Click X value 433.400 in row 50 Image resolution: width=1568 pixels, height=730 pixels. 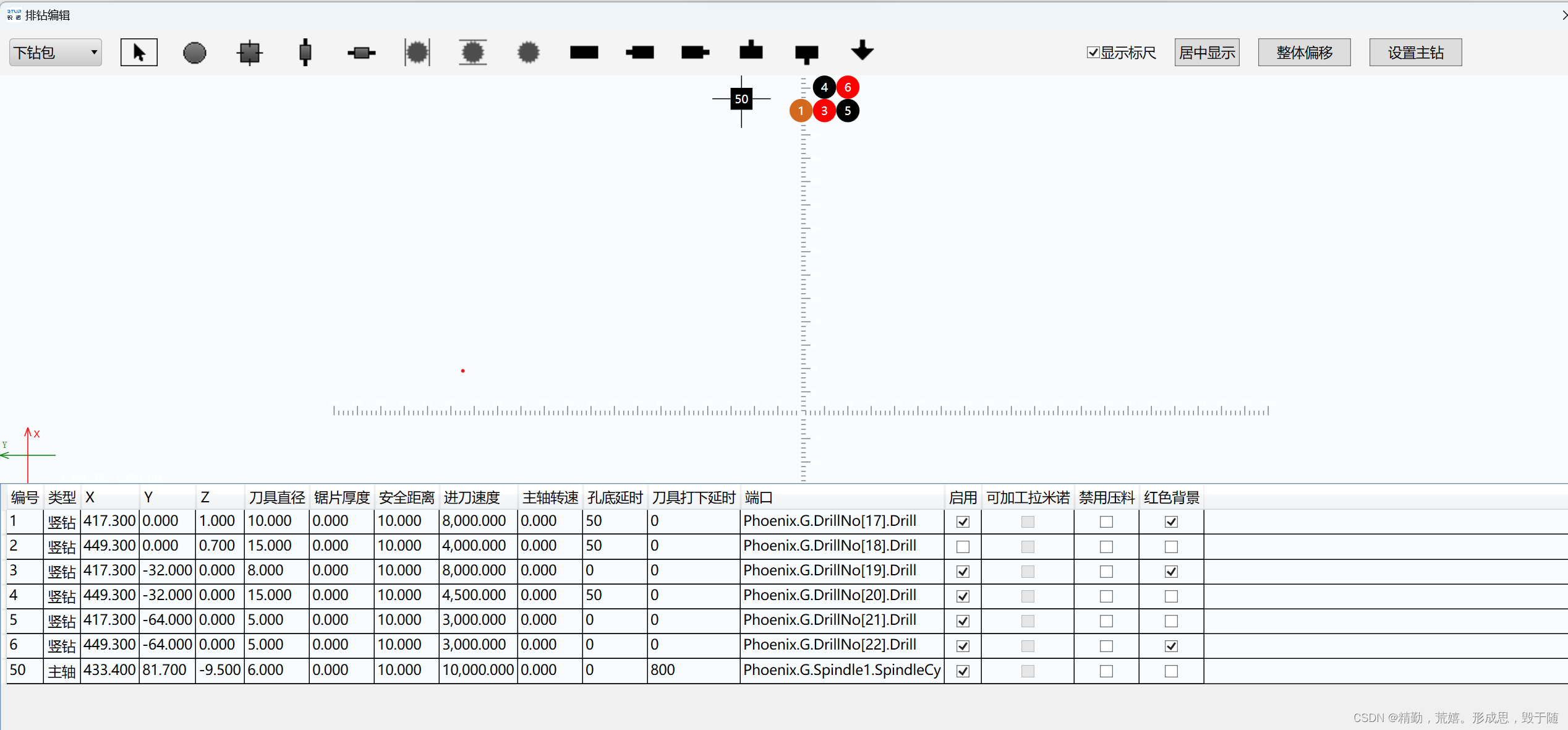point(109,671)
